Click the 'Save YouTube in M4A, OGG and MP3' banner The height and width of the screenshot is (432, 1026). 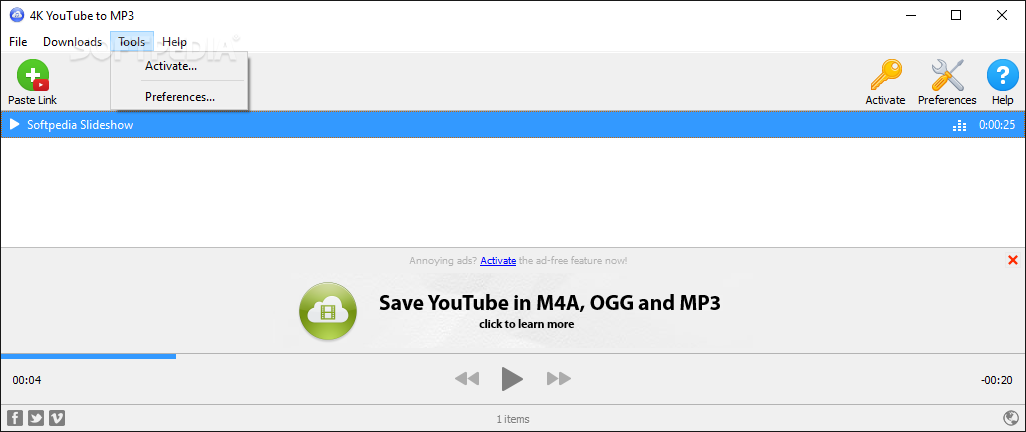tap(550, 303)
